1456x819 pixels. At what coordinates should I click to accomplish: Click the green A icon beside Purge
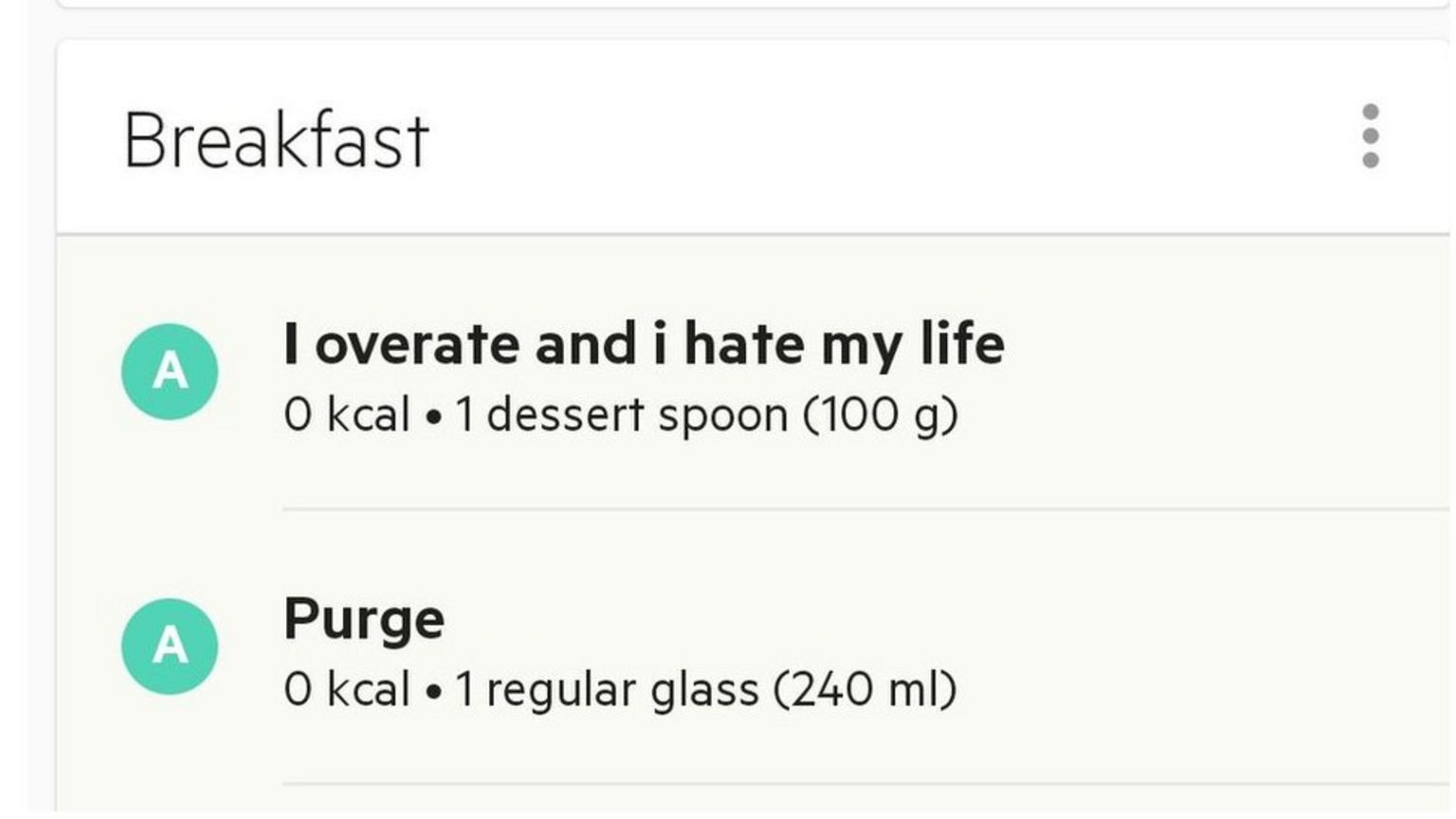pos(170,646)
